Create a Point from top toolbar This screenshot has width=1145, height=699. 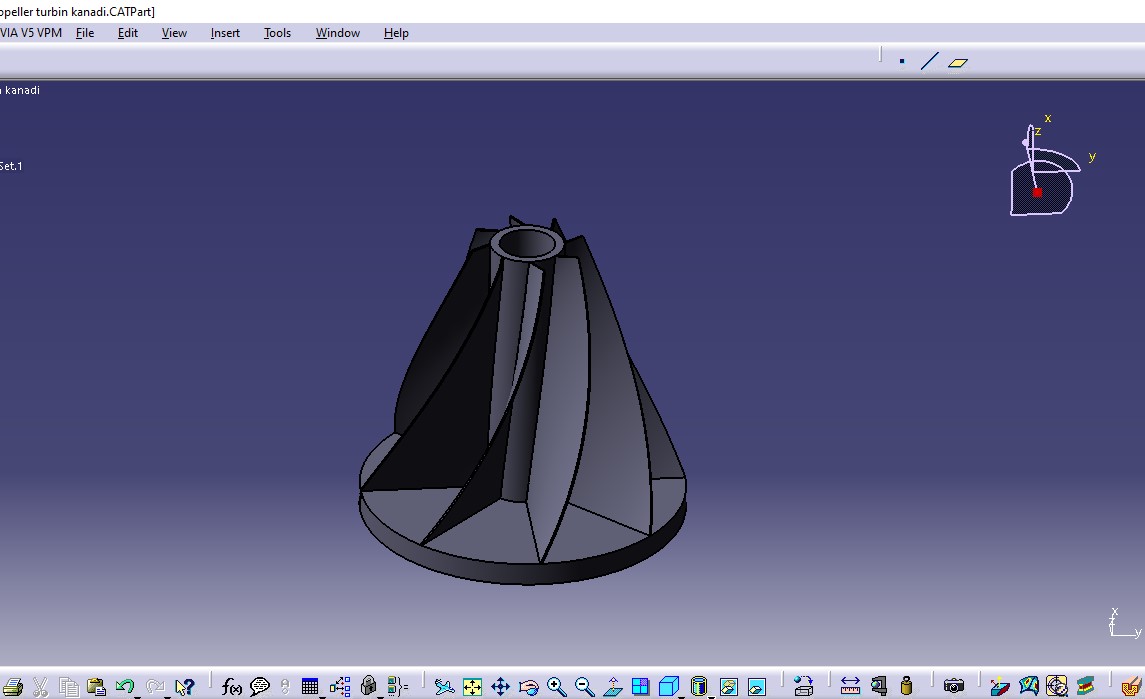(902, 61)
